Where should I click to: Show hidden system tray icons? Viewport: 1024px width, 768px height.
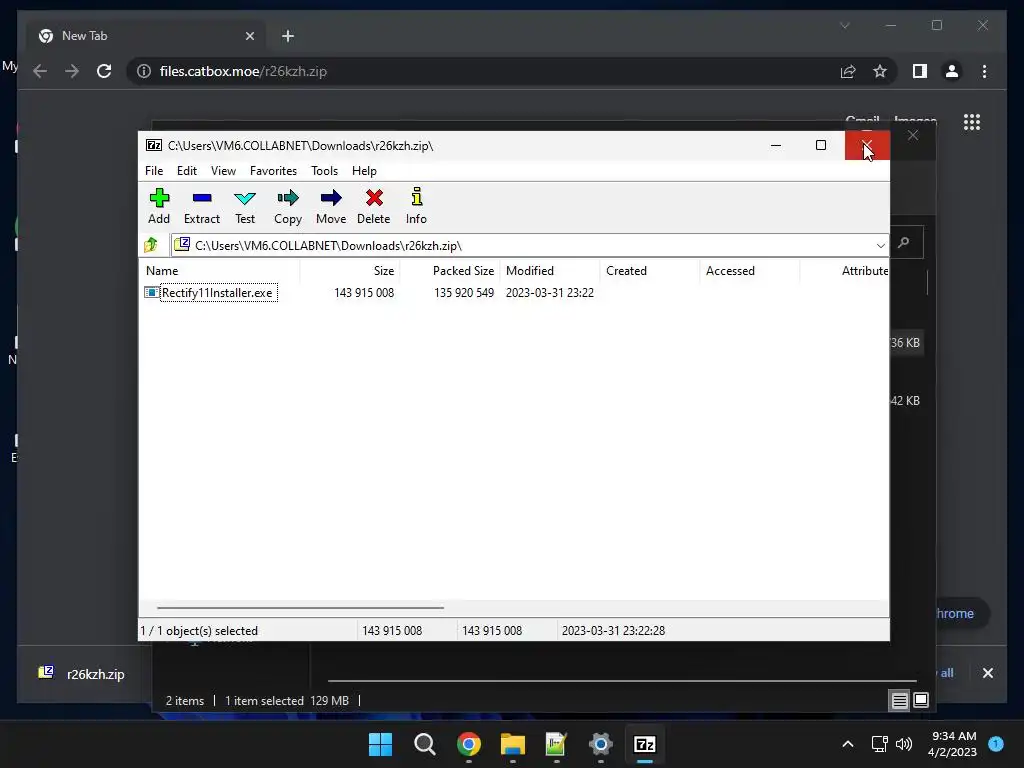pyautogui.click(x=848, y=744)
